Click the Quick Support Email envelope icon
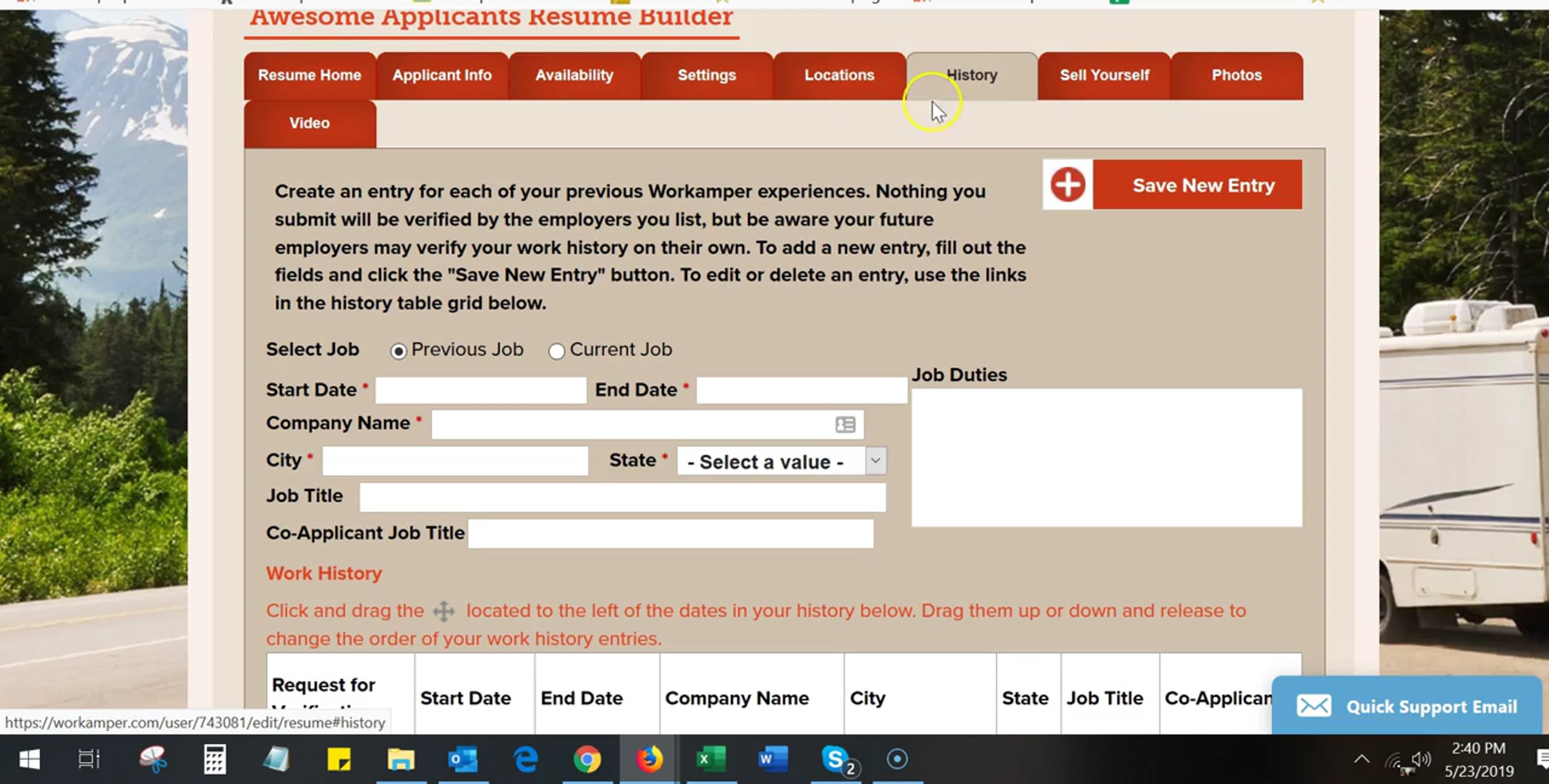Image resolution: width=1549 pixels, height=784 pixels. (1313, 706)
